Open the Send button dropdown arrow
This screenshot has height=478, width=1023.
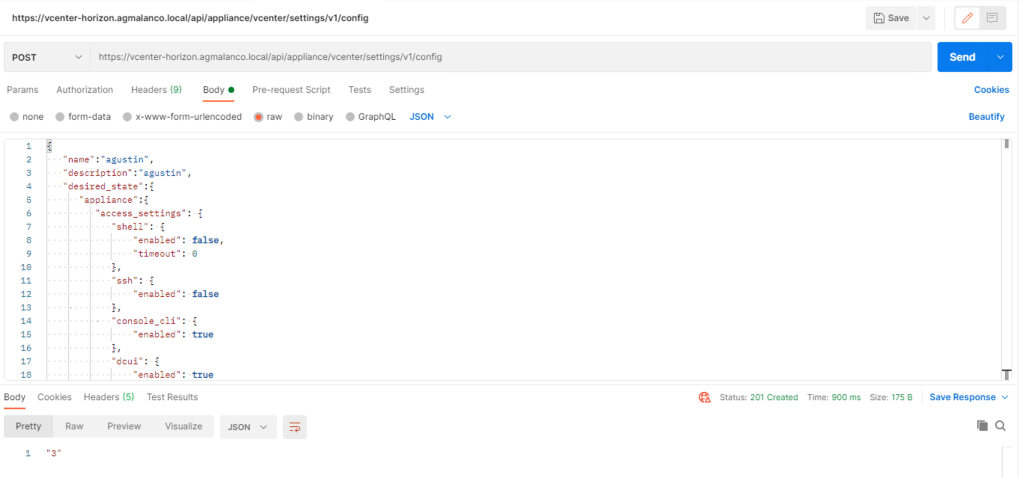click(x=1000, y=57)
